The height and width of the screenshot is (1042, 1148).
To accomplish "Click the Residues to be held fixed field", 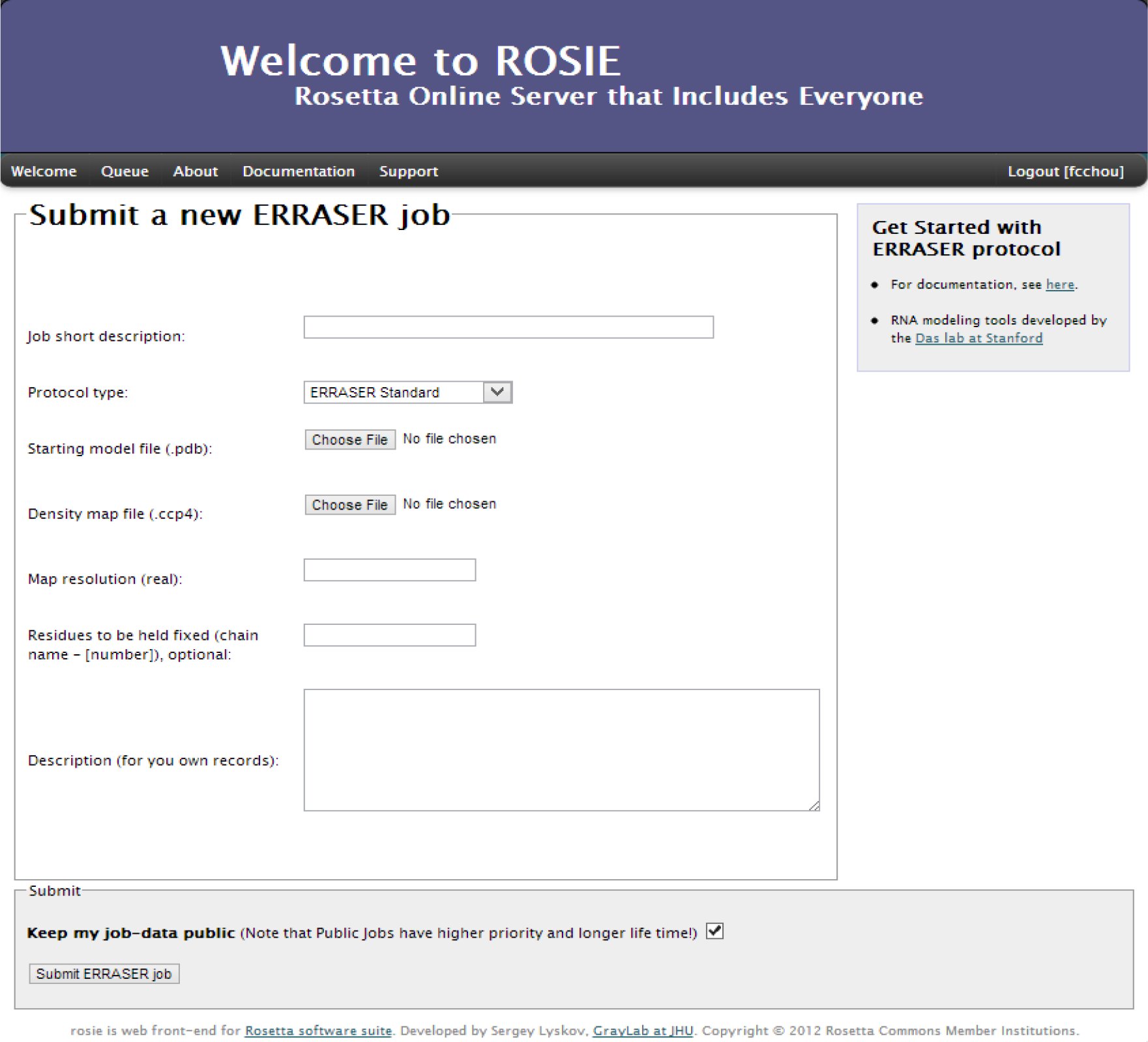I will tap(390, 635).
